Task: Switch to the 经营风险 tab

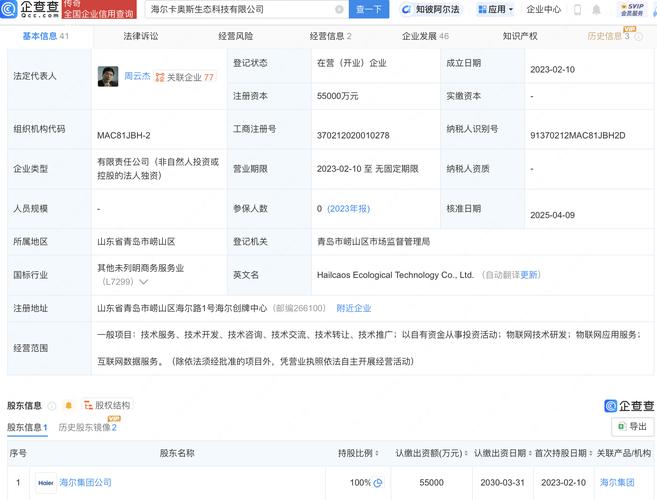Action: (235, 36)
